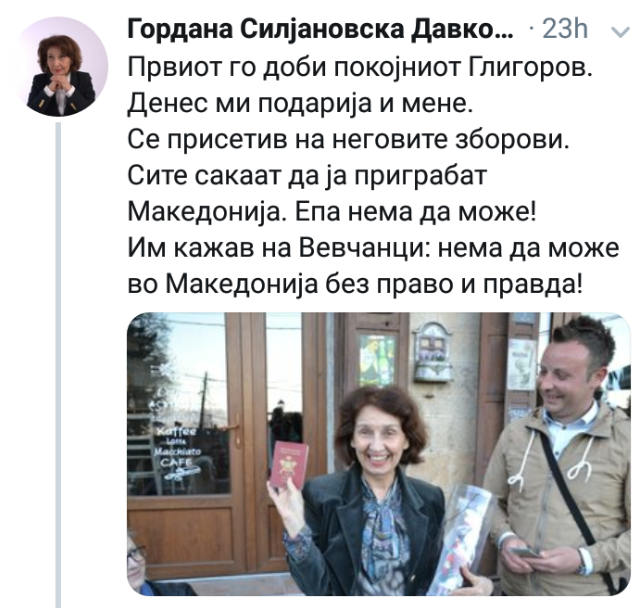
Task: Open the attached photo in the tweet
Action: click(x=380, y=454)
